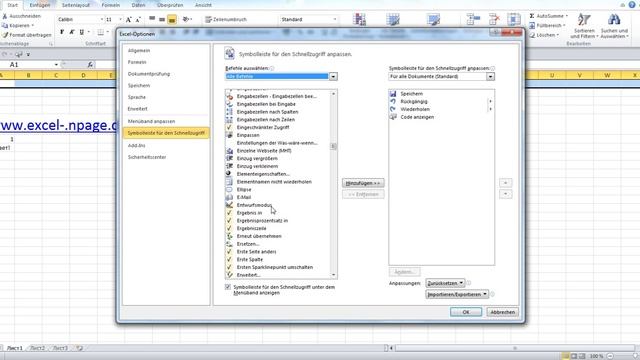Choose Erneut übernehmen command icon
The image size is (640, 360).
[229, 236]
